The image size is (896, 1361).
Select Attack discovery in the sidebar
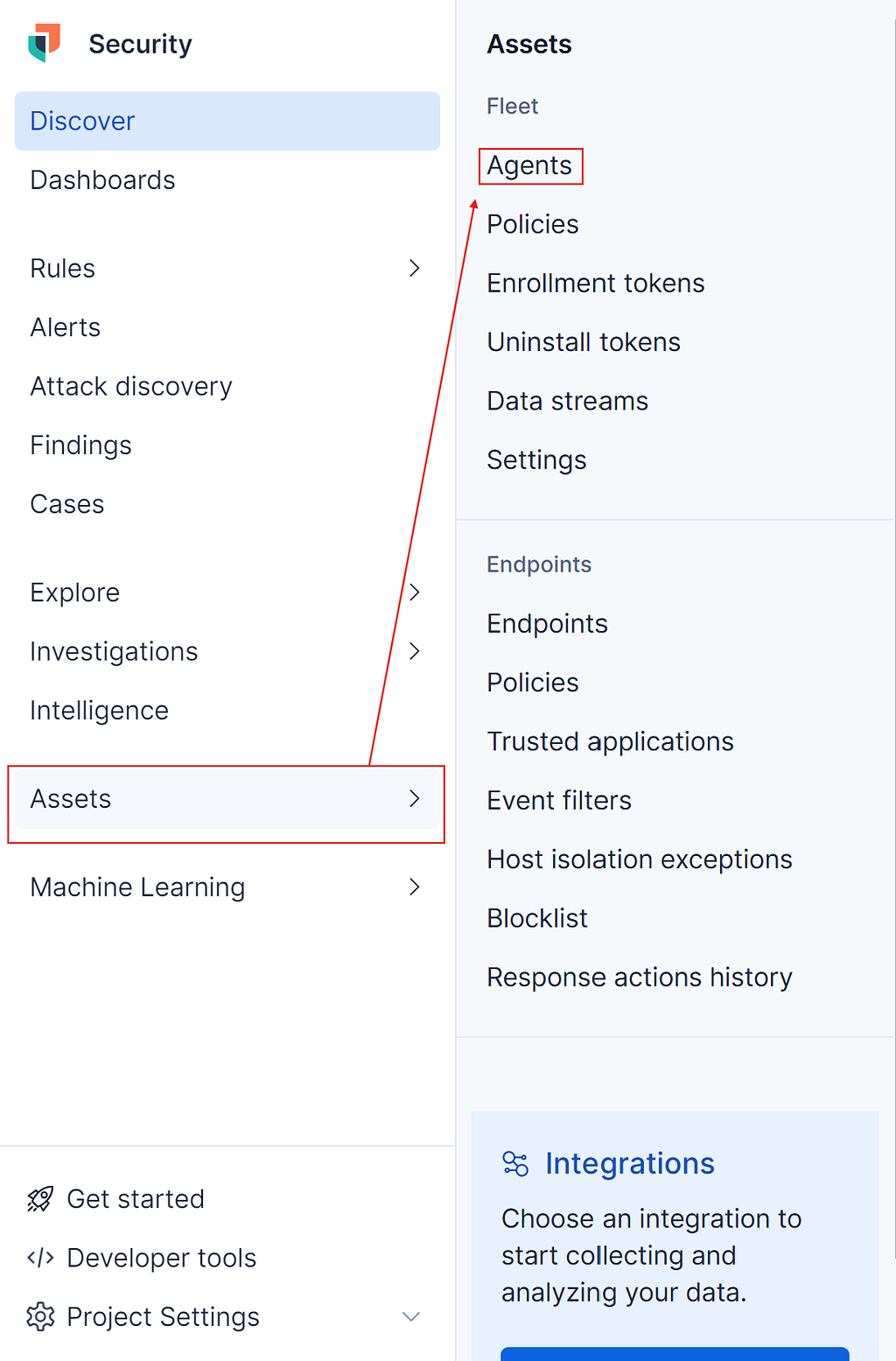coord(131,386)
